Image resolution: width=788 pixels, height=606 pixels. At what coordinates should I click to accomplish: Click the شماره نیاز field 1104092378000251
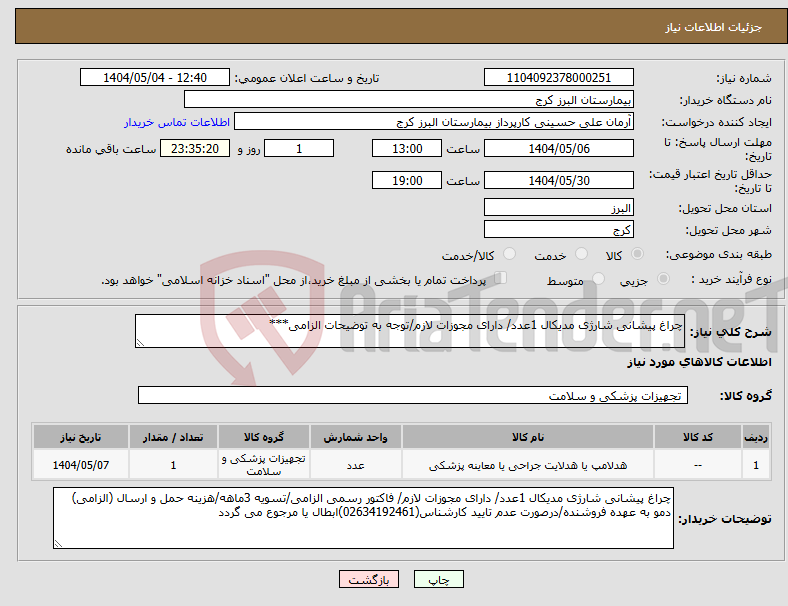558,77
